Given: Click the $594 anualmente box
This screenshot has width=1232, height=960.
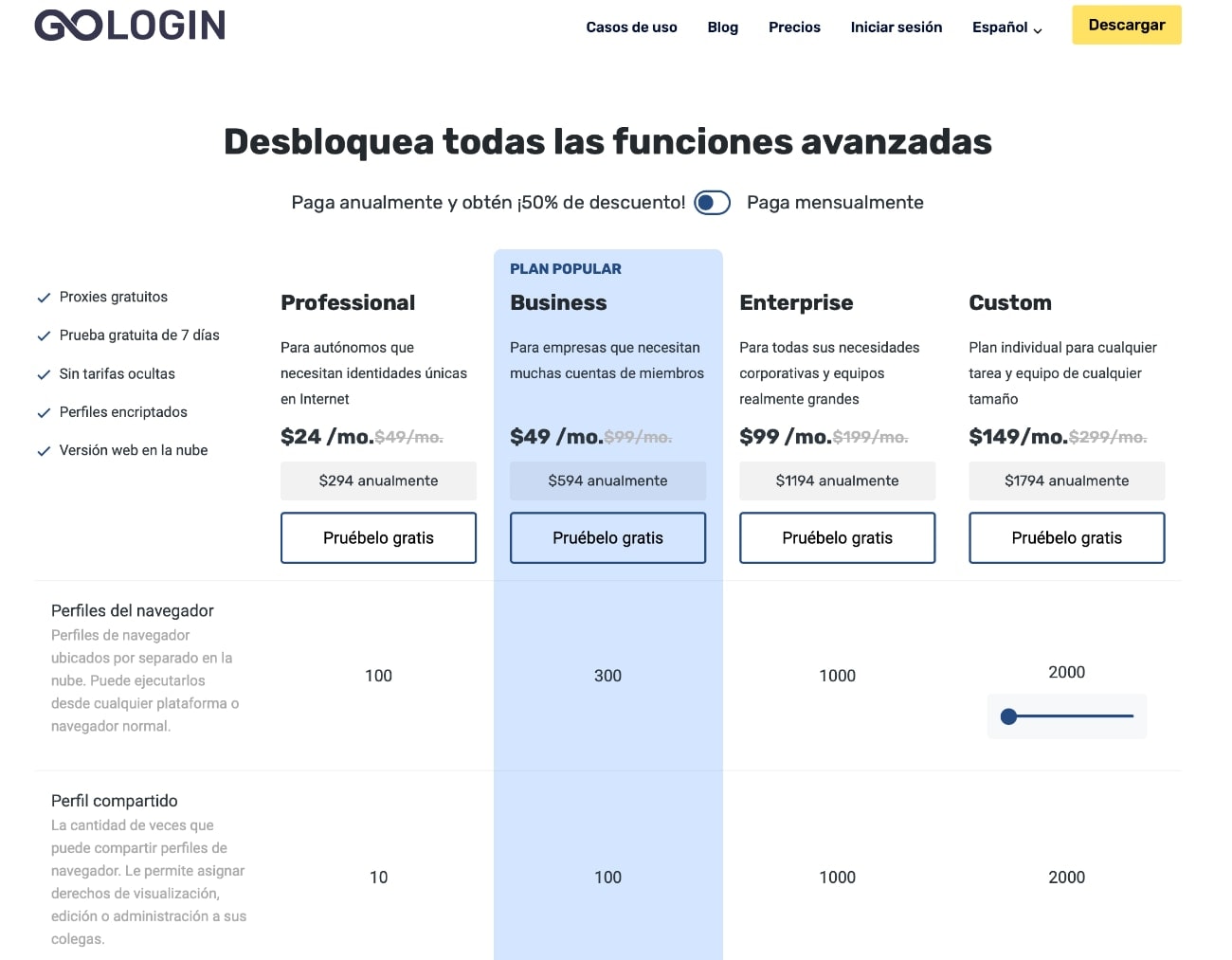Looking at the screenshot, I should pos(607,480).
